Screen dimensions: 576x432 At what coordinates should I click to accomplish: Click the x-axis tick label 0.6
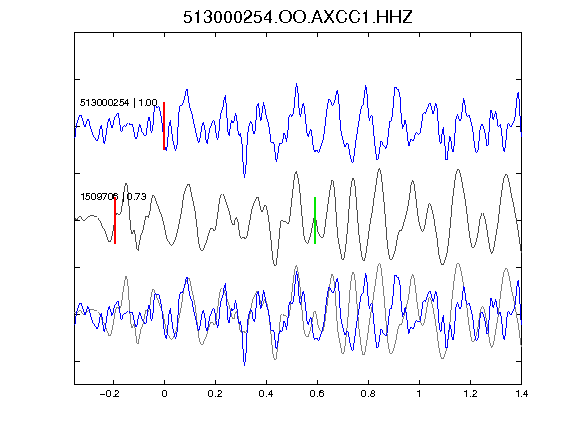tap(317, 394)
